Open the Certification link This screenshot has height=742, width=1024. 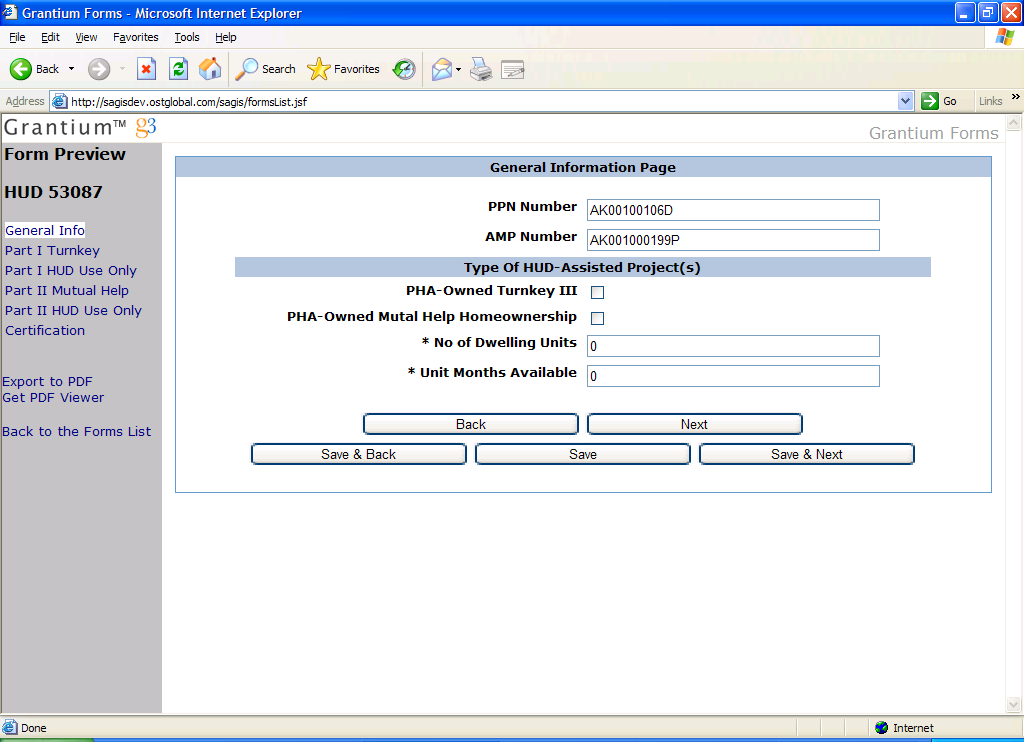[45, 331]
